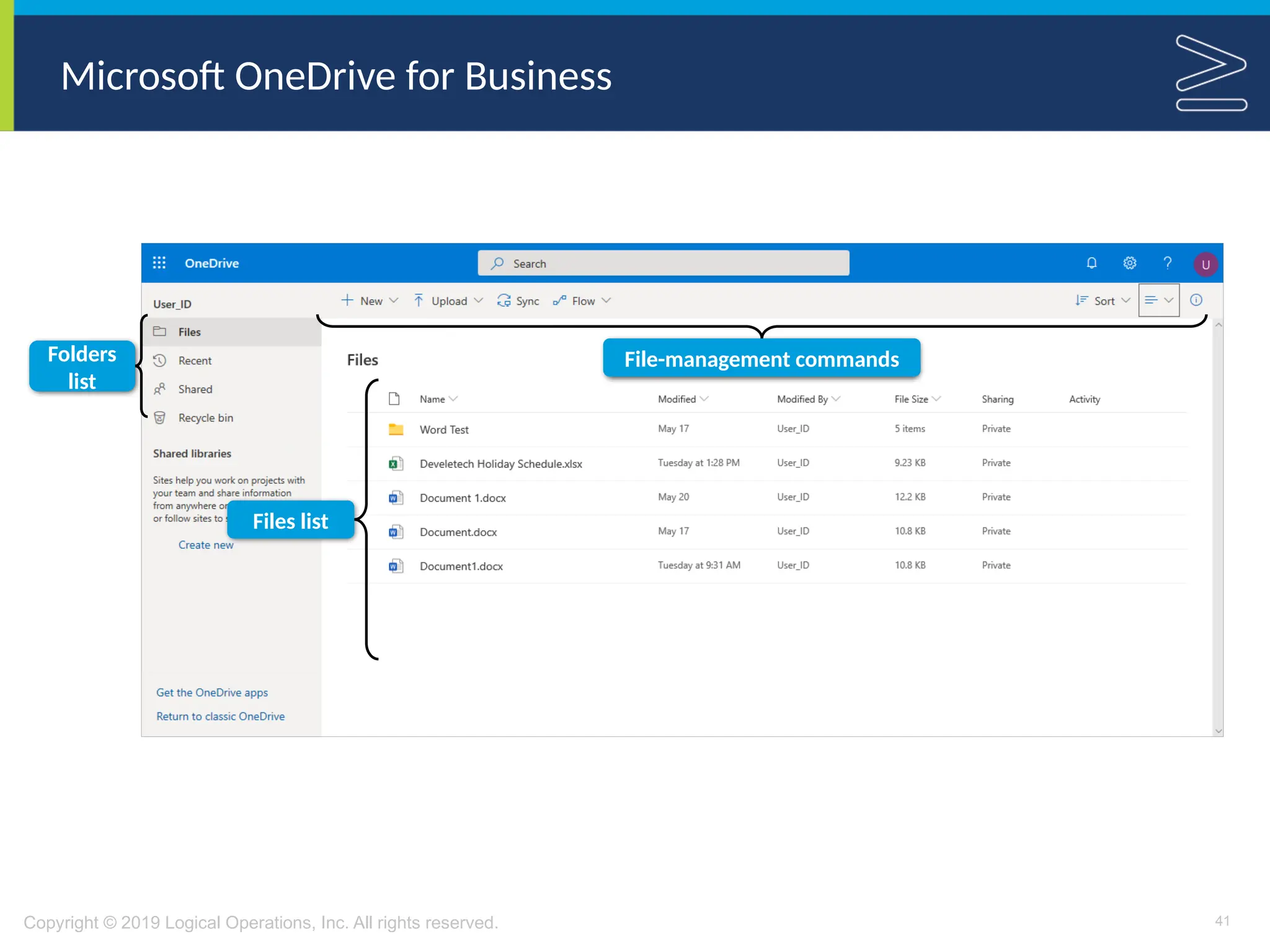Click the Recent clock icon
The height and width of the screenshot is (952, 1270).
point(160,360)
